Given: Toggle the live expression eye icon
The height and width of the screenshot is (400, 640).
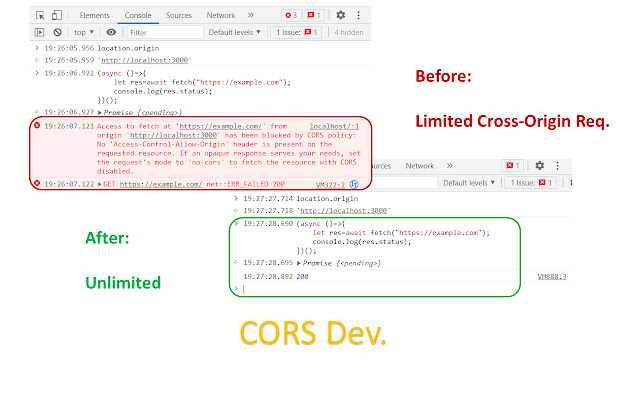Looking at the screenshot, I should tap(111, 32).
